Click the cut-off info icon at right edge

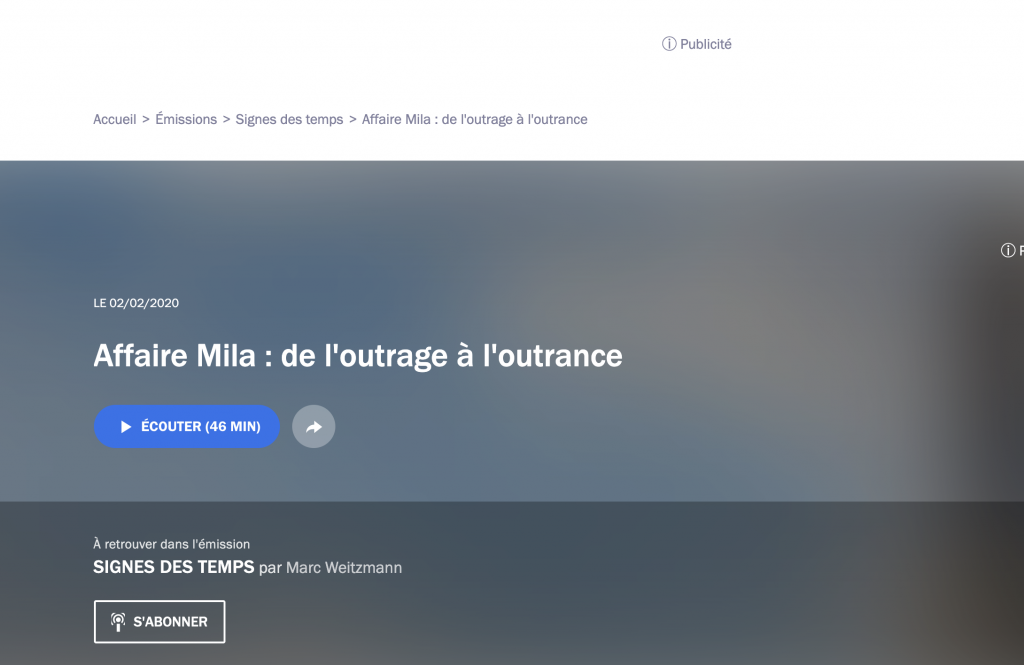point(1008,251)
